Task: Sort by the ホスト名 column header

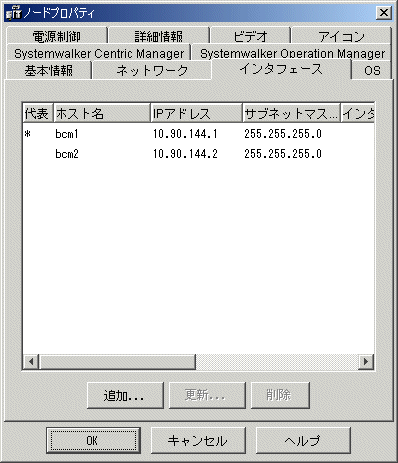Action: point(102,113)
